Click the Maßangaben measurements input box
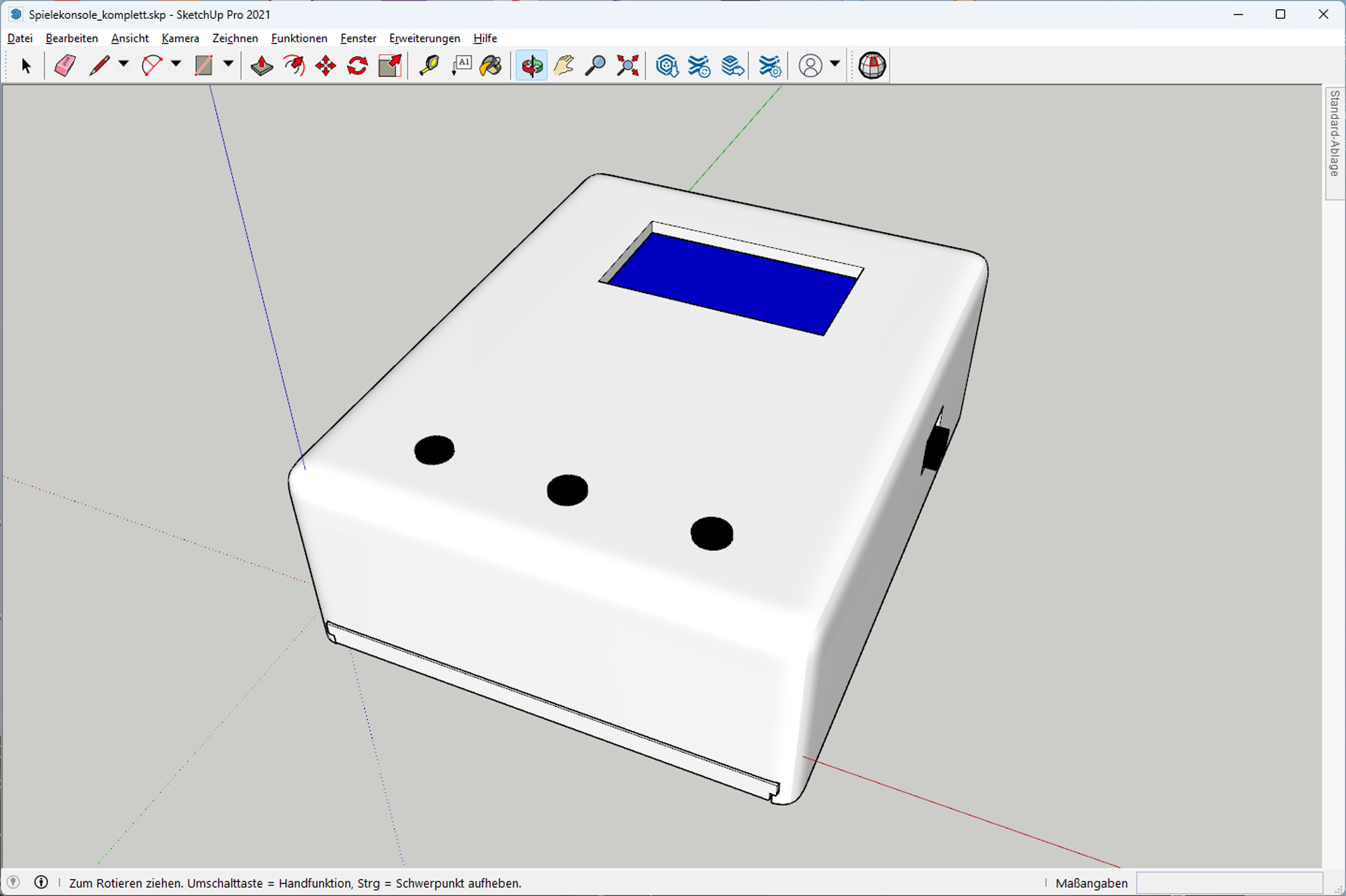This screenshot has height=896, width=1346. click(x=1229, y=883)
